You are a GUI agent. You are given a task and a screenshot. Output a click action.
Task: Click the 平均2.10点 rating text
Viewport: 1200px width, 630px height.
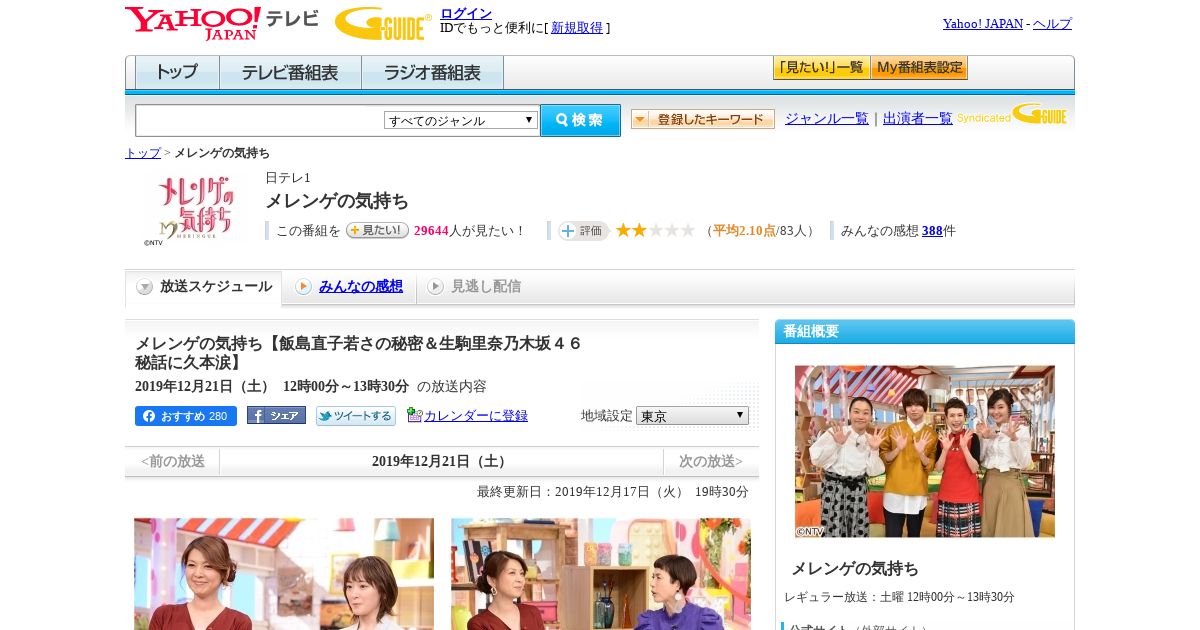click(x=744, y=230)
